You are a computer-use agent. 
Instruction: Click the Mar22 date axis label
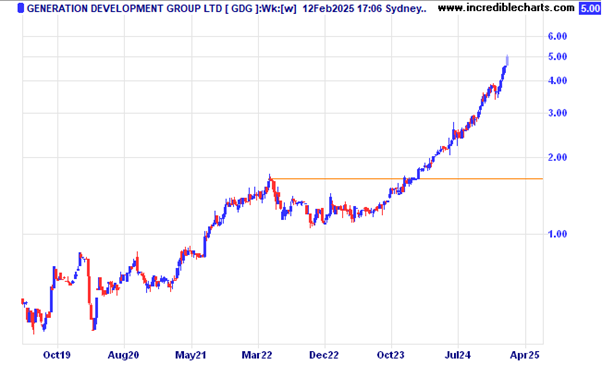pyautogui.click(x=257, y=355)
